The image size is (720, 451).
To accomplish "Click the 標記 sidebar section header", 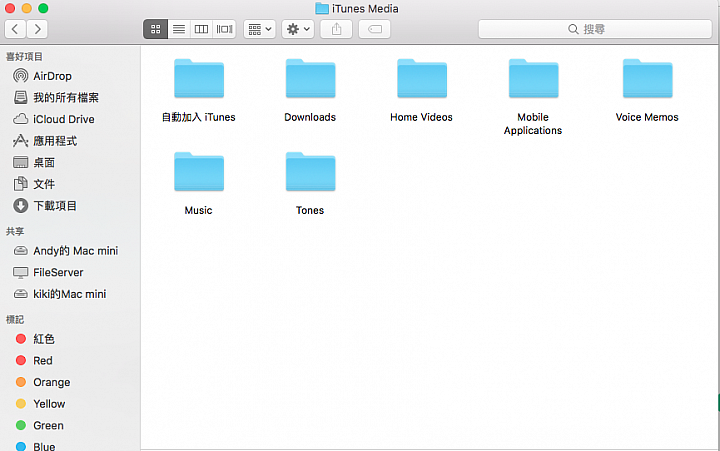I will [15, 320].
